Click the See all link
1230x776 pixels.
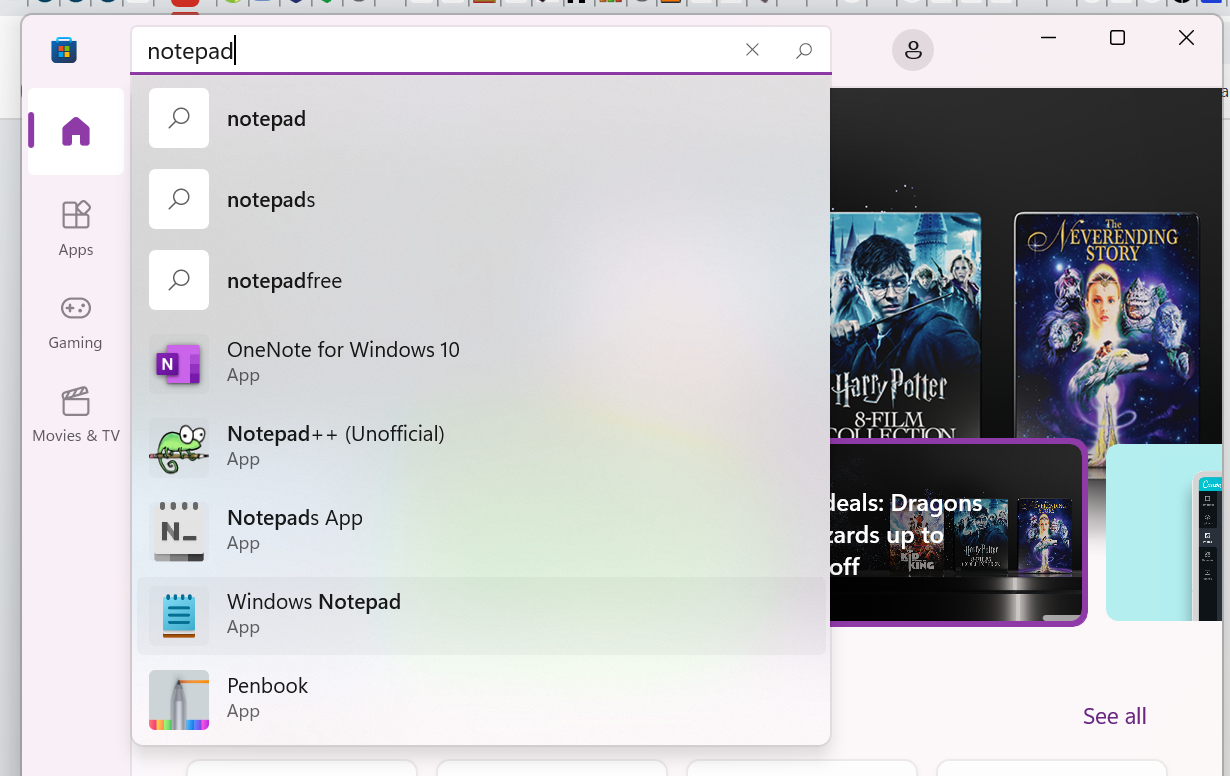pyautogui.click(x=1115, y=716)
